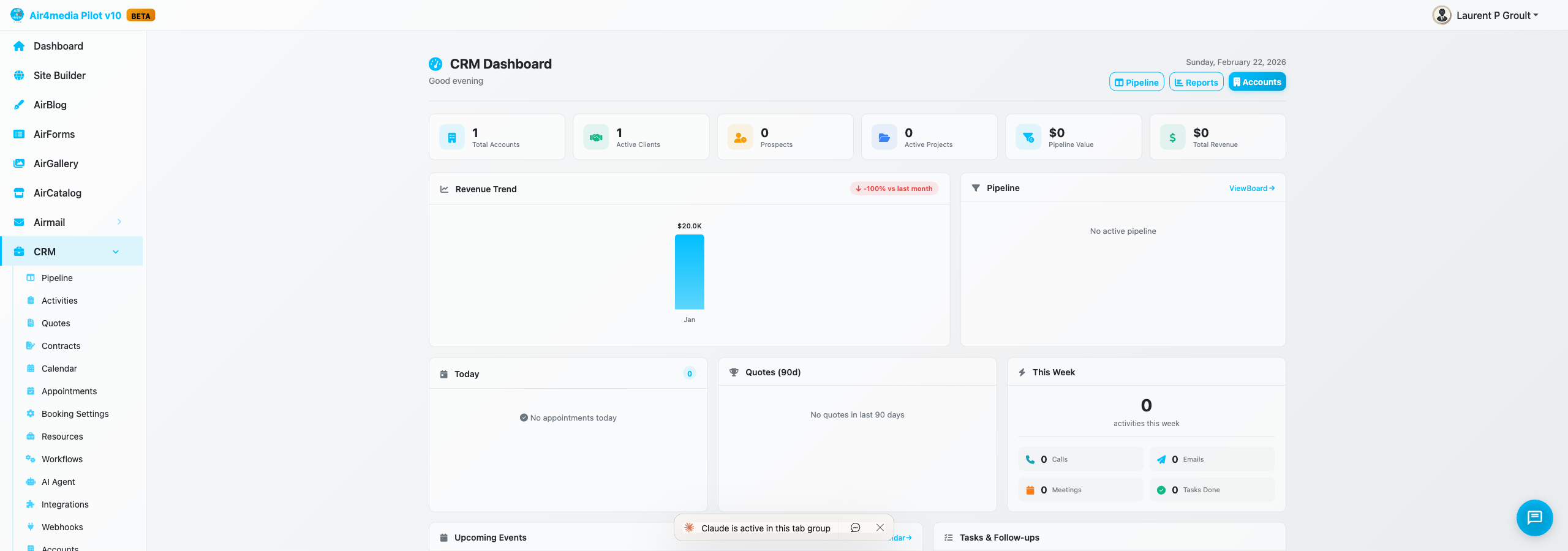
Task: Click the Jan bar in Revenue Trend chart
Action: click(x=689, y=272)
